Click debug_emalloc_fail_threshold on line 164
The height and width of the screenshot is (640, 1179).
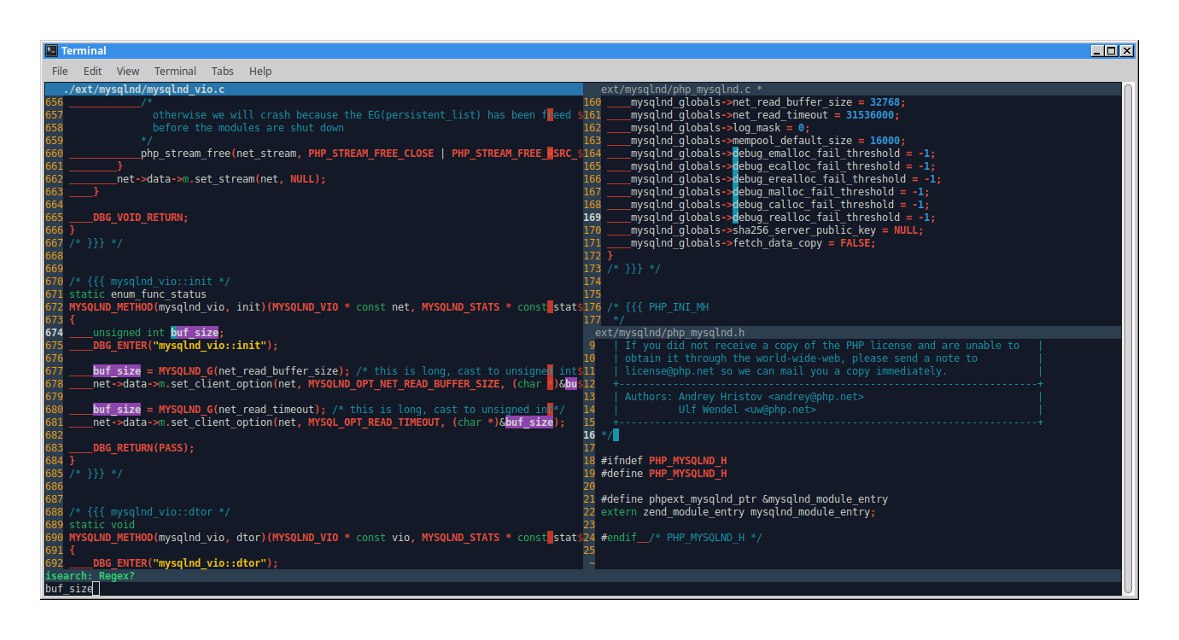pos(817,153)
